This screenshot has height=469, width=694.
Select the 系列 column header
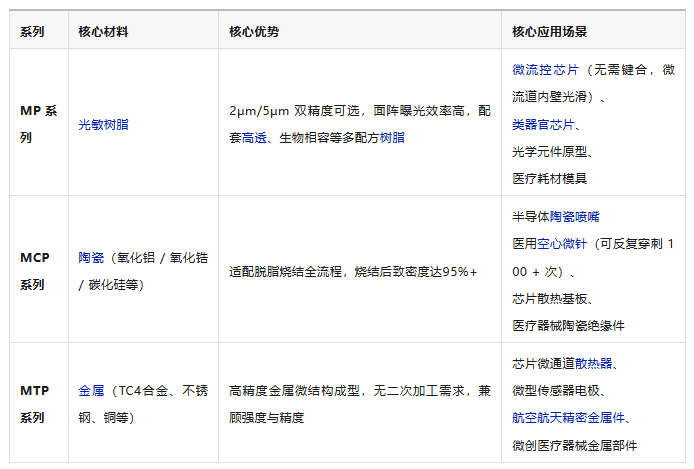(32, 31)
